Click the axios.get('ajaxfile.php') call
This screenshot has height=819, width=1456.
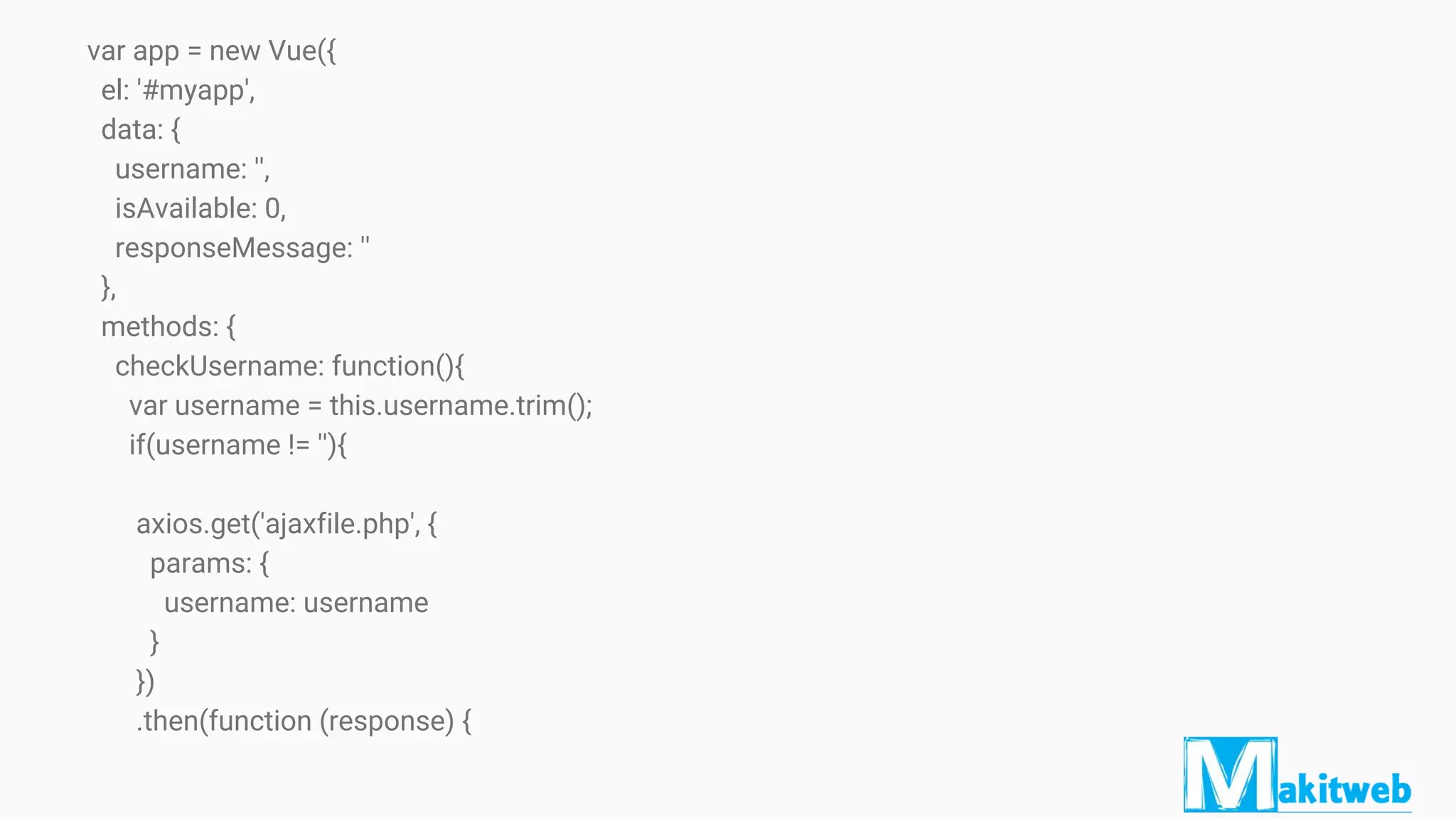click(287, 525)
